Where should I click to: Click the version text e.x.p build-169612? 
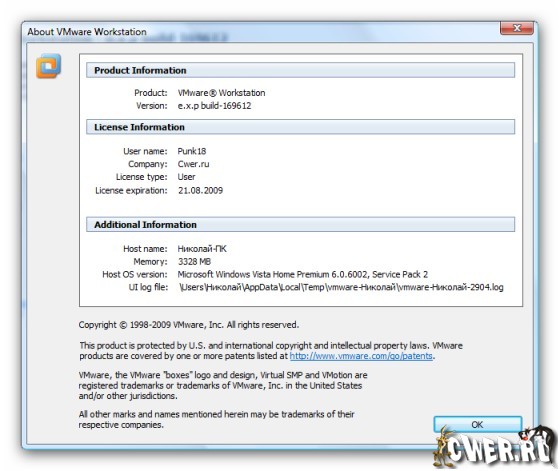[x=215, y=106]
